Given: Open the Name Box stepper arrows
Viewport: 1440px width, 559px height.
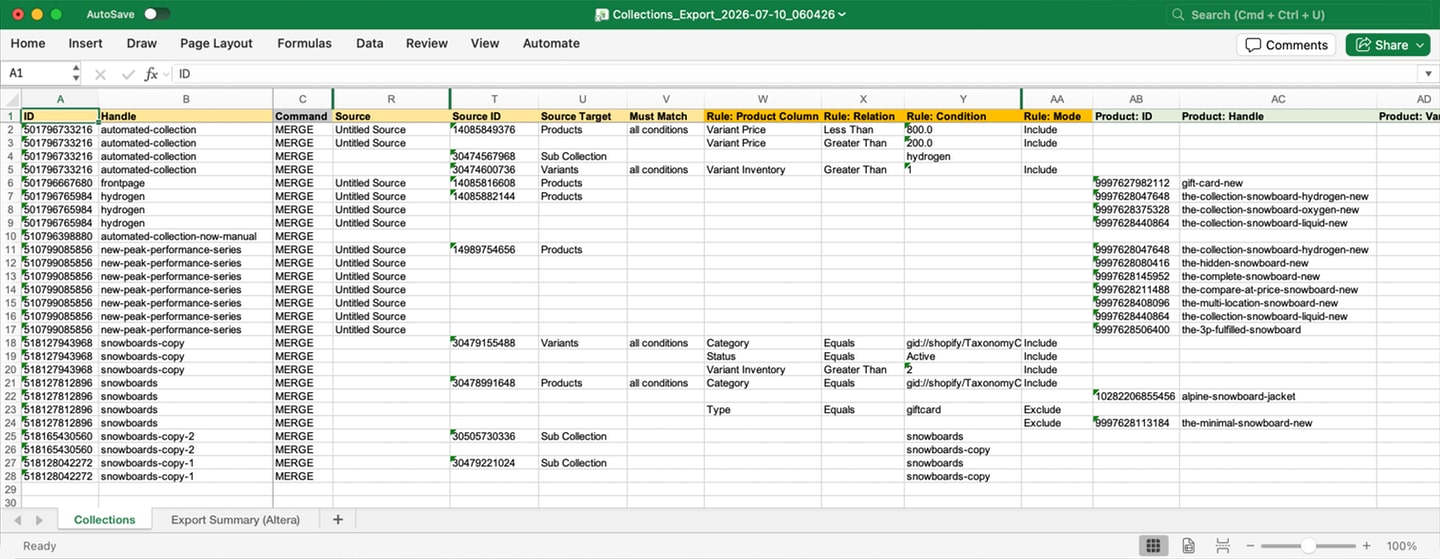Looking at the screenshot, I should (75, 74).
